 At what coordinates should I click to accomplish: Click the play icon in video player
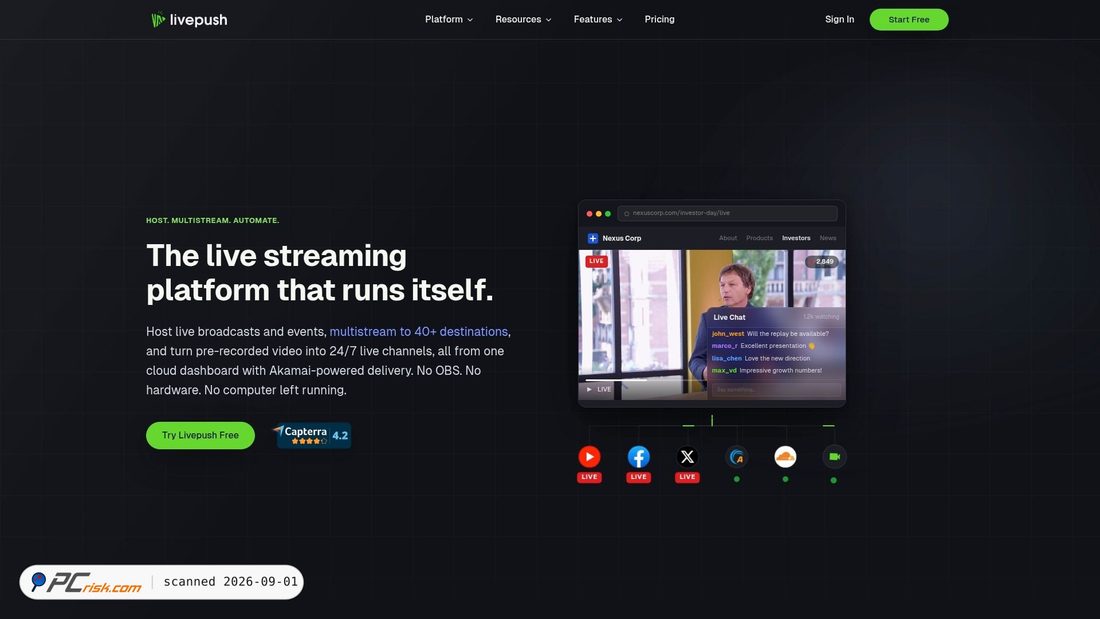point(589,390)
